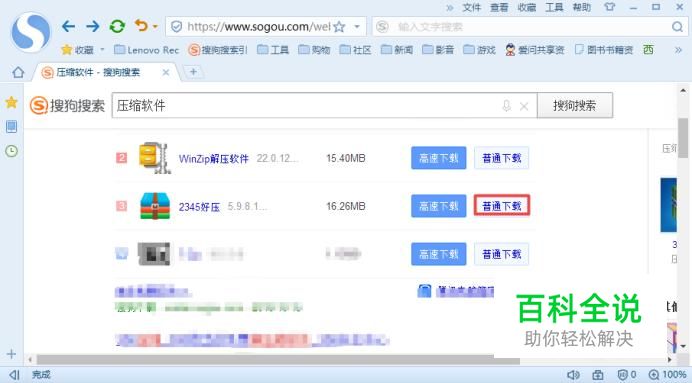This screenshot has height=383, width=692.
Task: Click the plus icon at sidebar bottom
Action: point(11,354)
